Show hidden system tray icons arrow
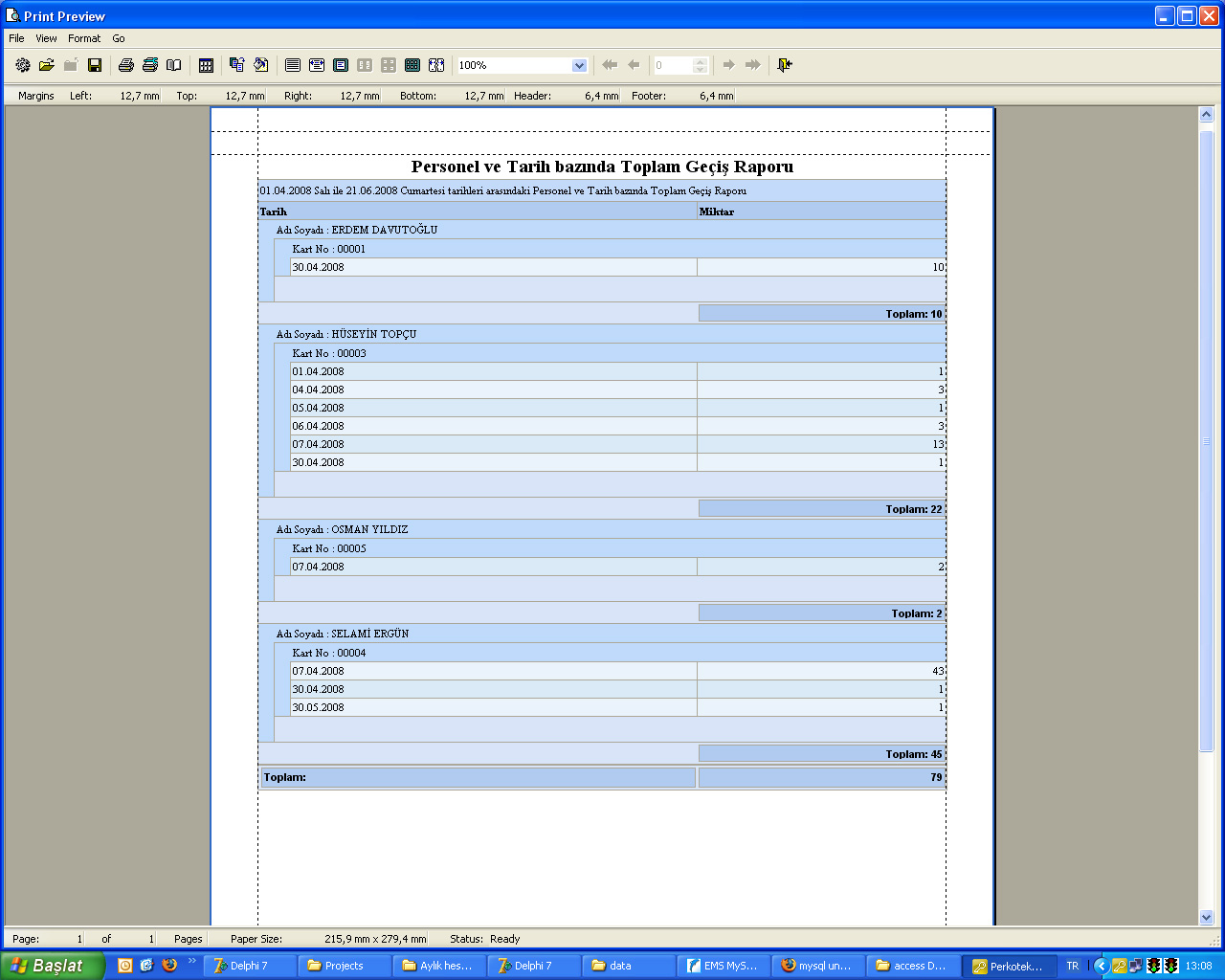This screenshot has height=980, width=1225. [x=1101, y=966]
